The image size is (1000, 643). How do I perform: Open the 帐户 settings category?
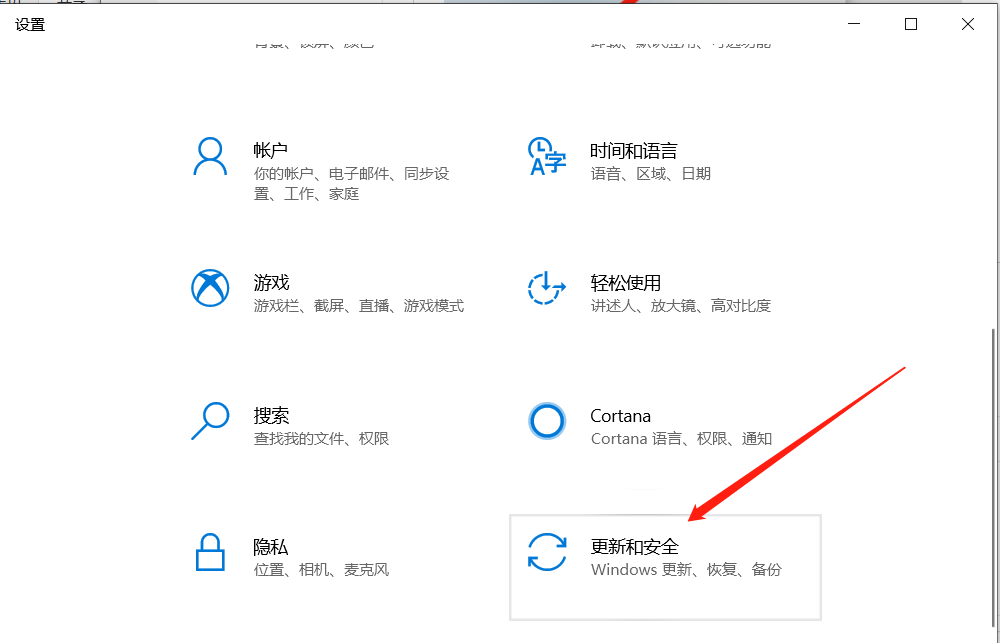tap(330, 170)
